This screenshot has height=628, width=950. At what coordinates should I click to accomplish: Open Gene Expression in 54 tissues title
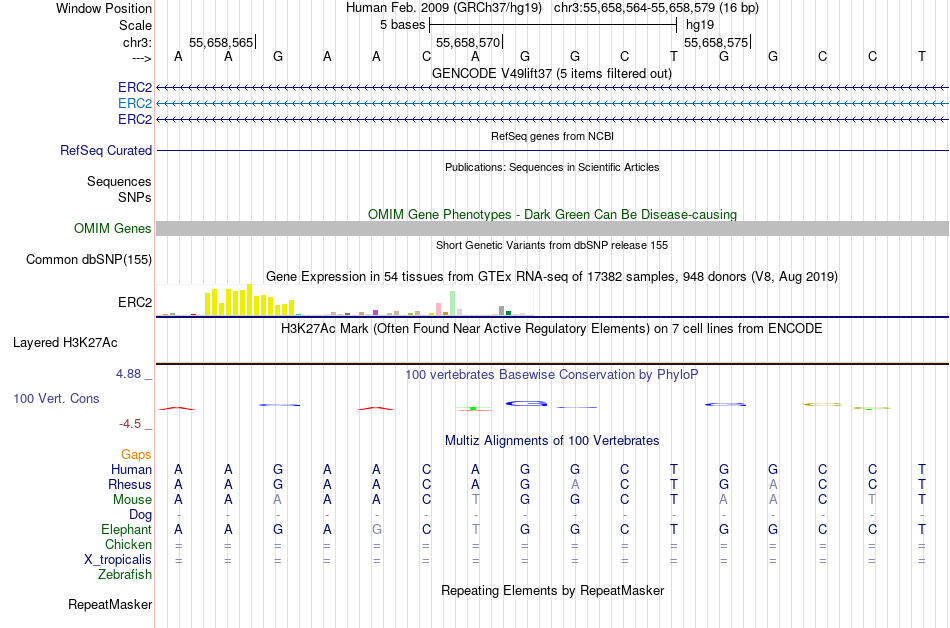pyautogui.click(x=552, y=277)
